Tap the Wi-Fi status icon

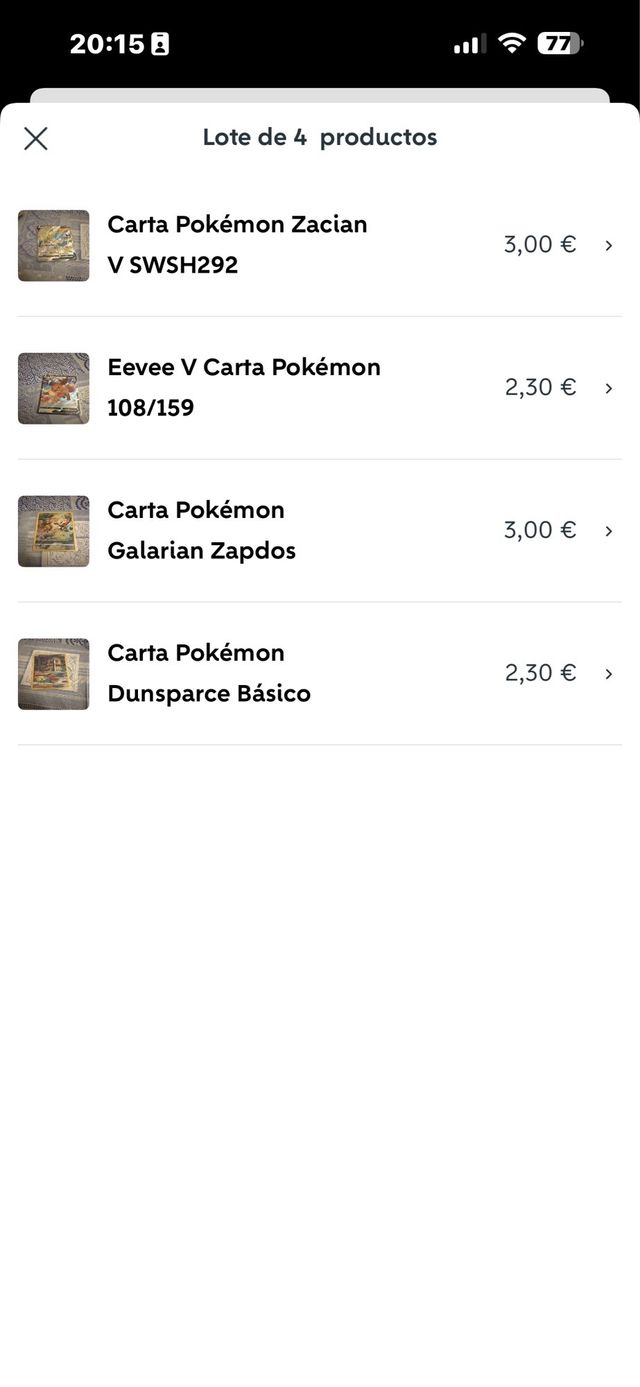(512, 43)
